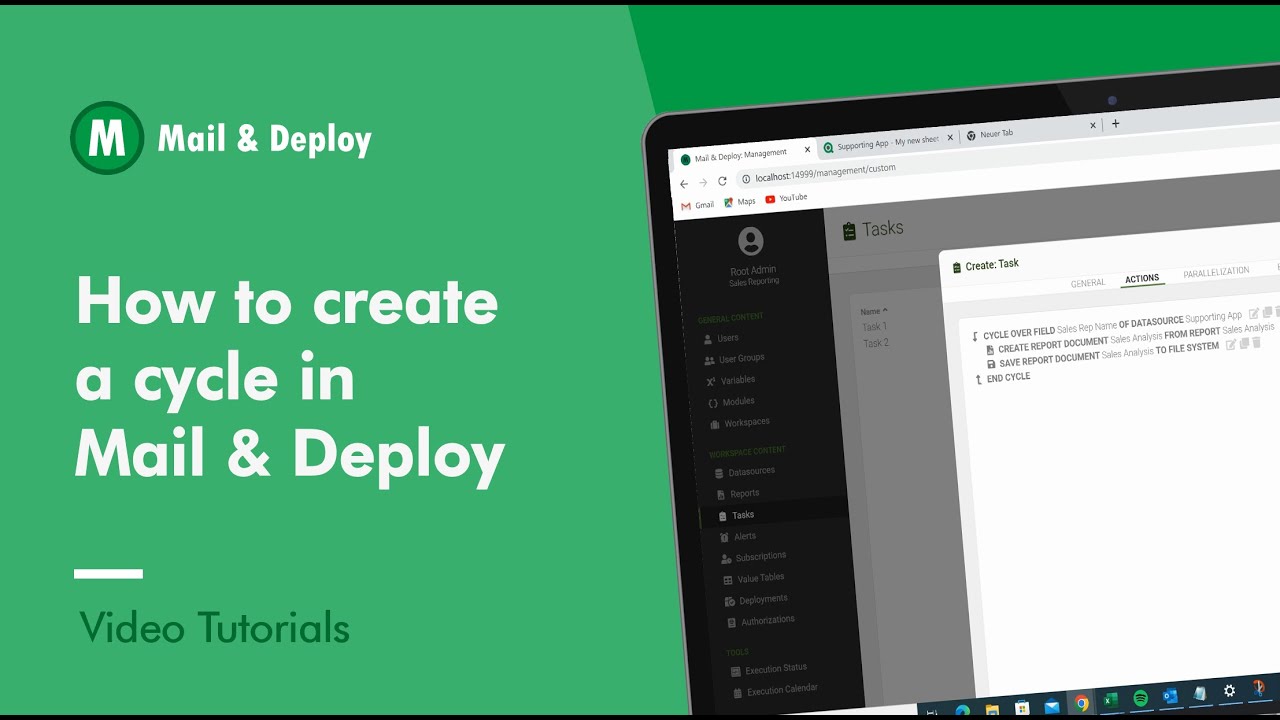Click the Chrome icon in the taskbar
This screenshot has width=1280, height=720.
[x=1081, y=703]
